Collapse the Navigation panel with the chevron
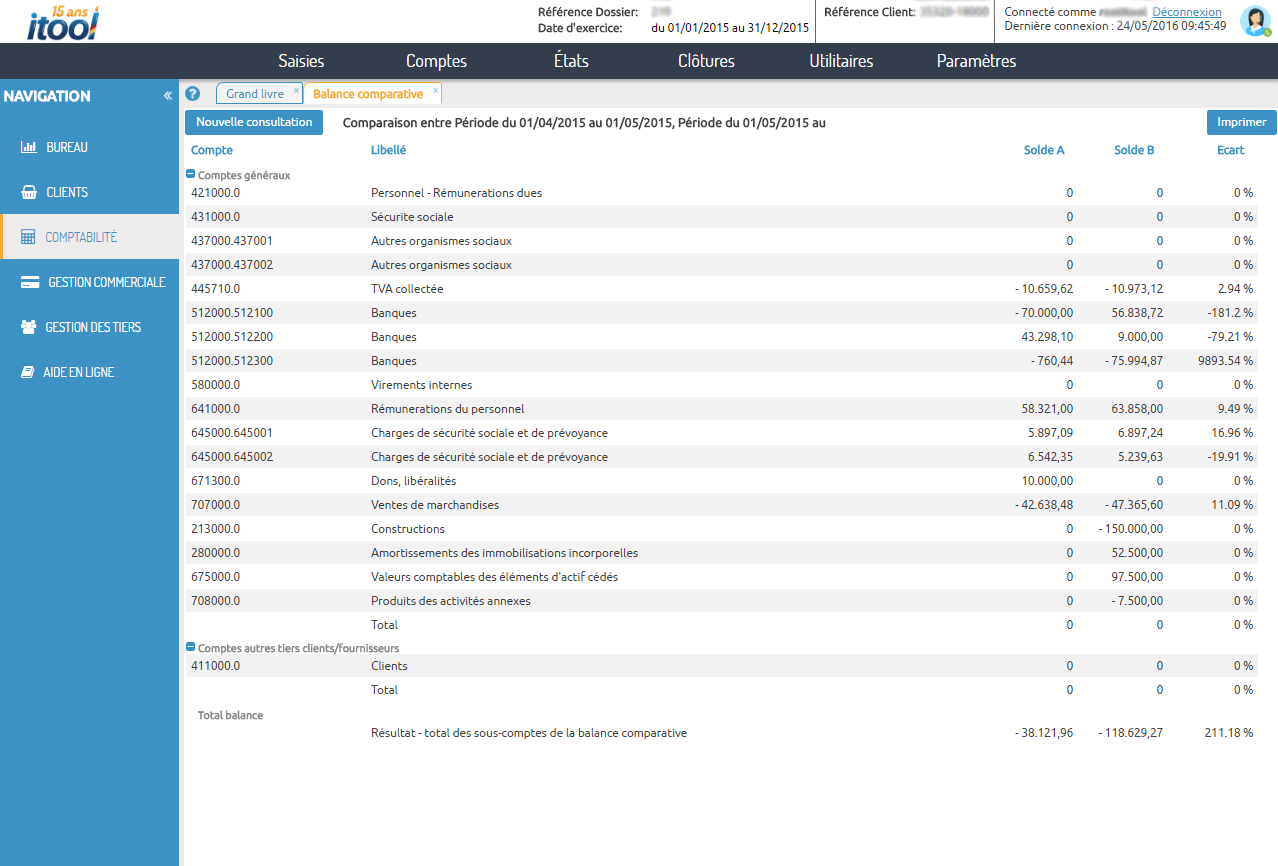1278x866 pixels. tap(167, 95)
